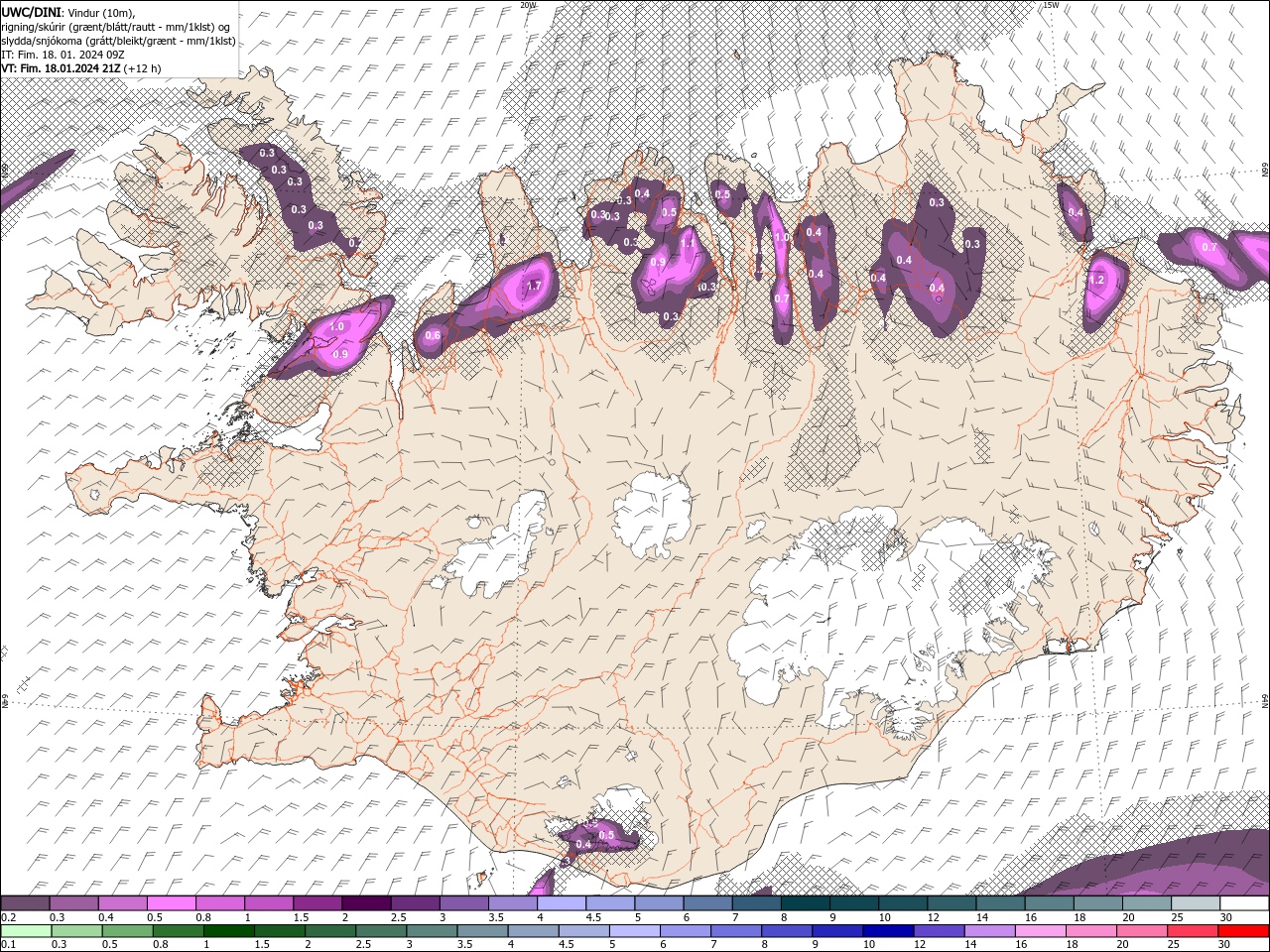
Task: Pick the darkest purple 2 swatch in the upper legend row
Action: [x=366, y=903]
